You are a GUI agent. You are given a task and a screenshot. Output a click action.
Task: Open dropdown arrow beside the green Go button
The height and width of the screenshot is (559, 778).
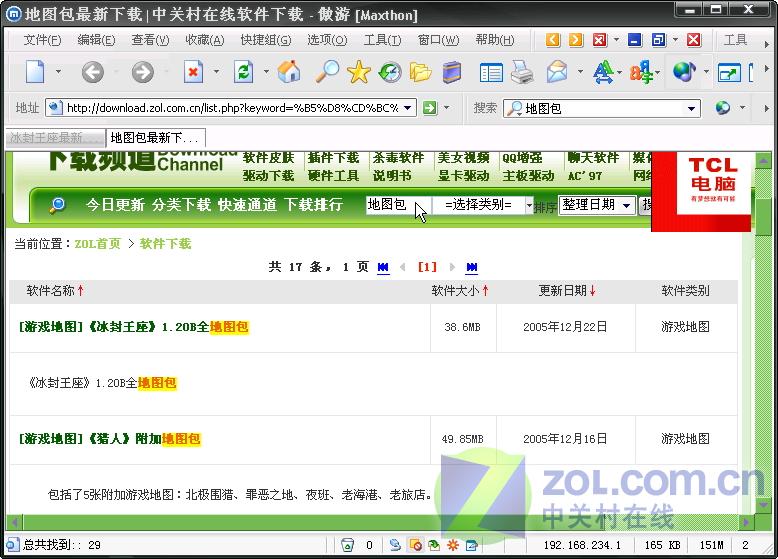point(447,108)
